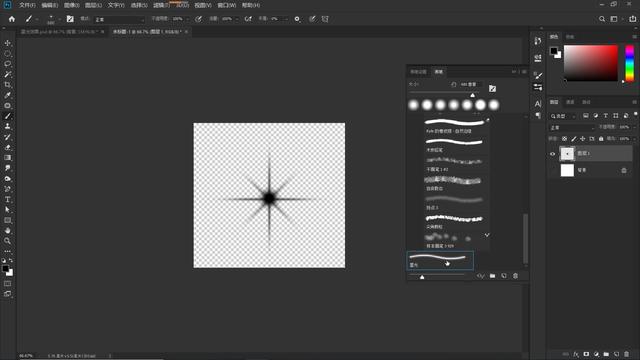The image size is (640, 360).
Task: Toggle pressure for opacity button in options bar
Action: 198,19
